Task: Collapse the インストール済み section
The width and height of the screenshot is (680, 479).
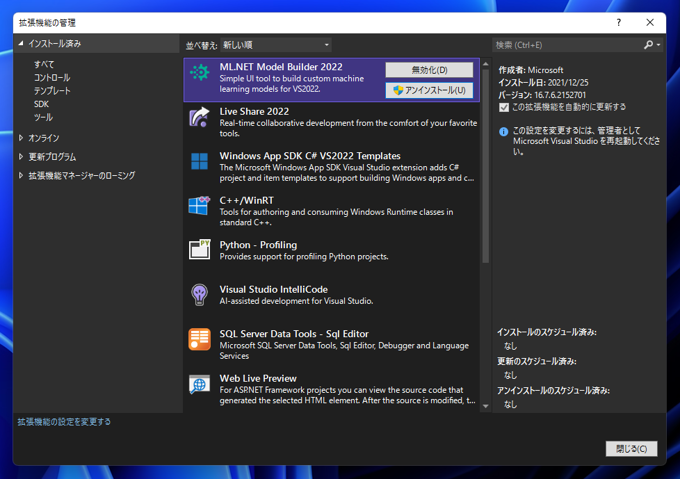Action: [20, 43]
